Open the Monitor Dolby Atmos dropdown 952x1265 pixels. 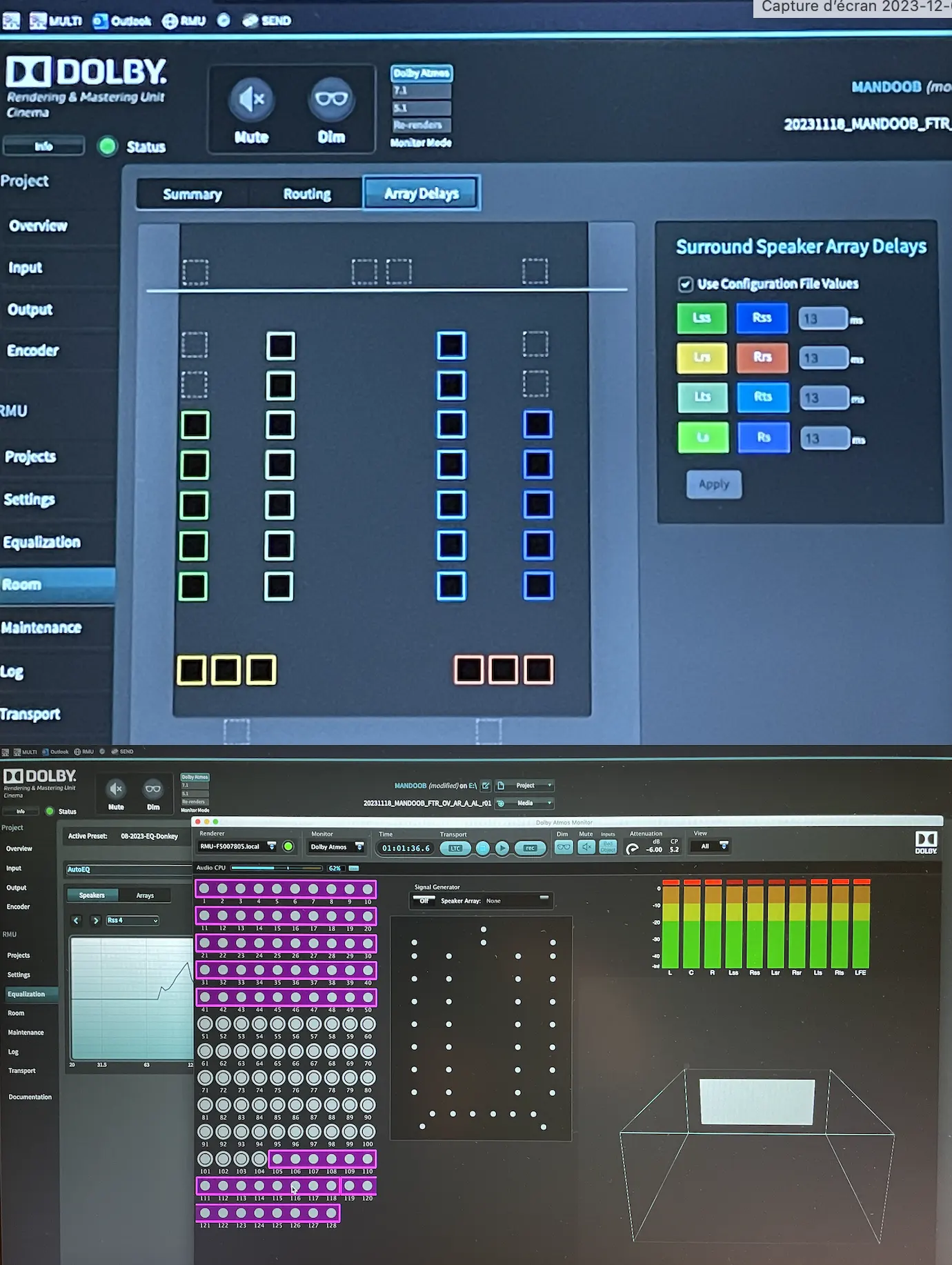pos(337,847)
